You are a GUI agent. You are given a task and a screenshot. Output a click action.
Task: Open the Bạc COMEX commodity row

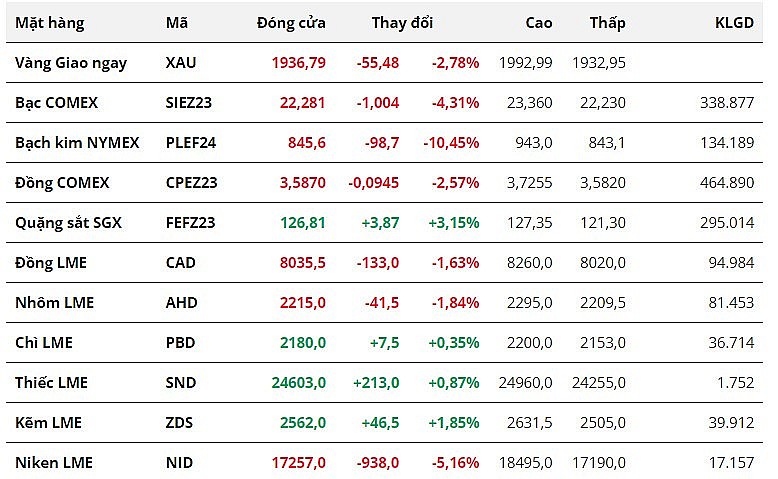[x=57, y=103]
